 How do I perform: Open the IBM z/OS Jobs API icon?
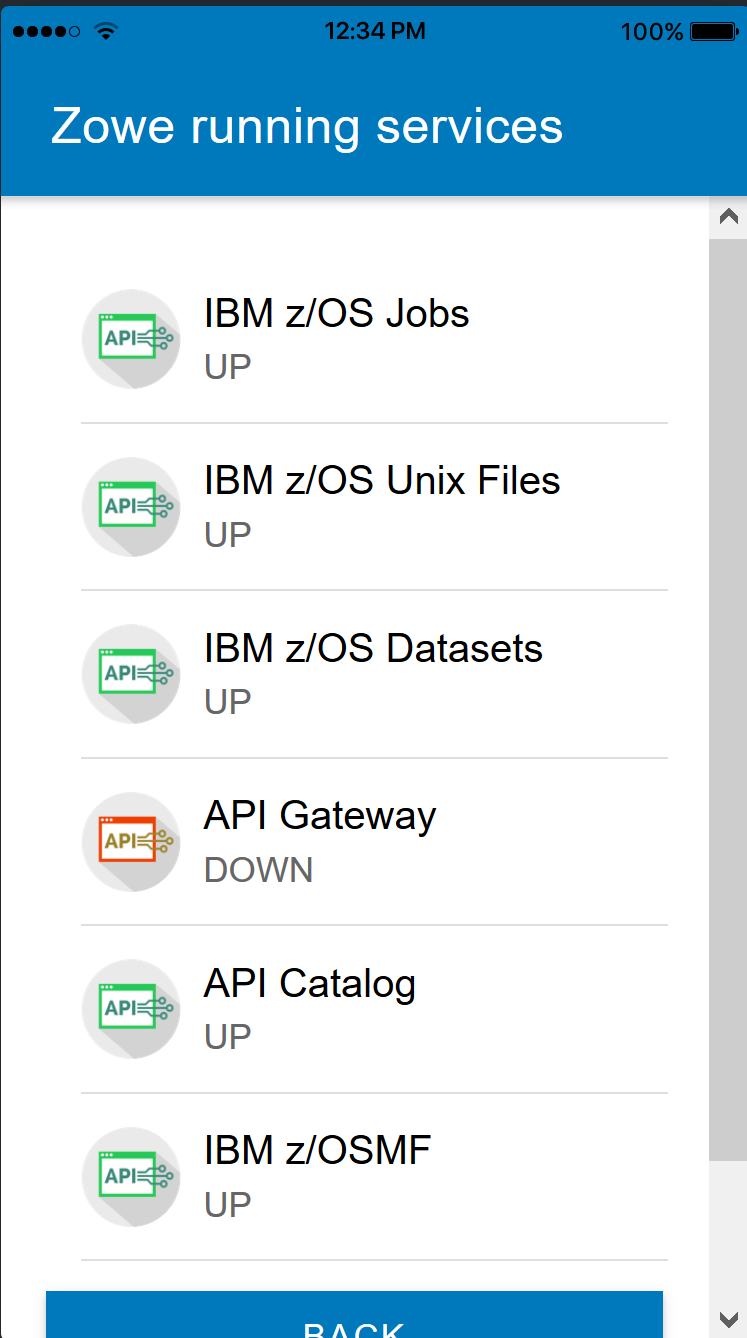(131, 339)
